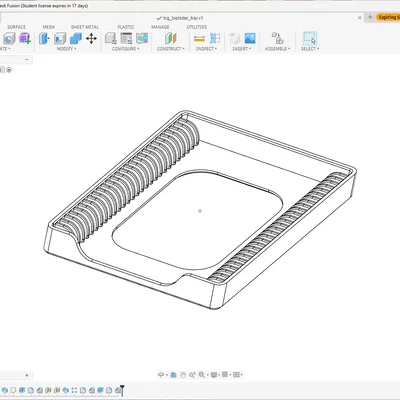Close the tcg_toplader_tray document tab
The width and height of the screenshot is (400, 400).
360,18
